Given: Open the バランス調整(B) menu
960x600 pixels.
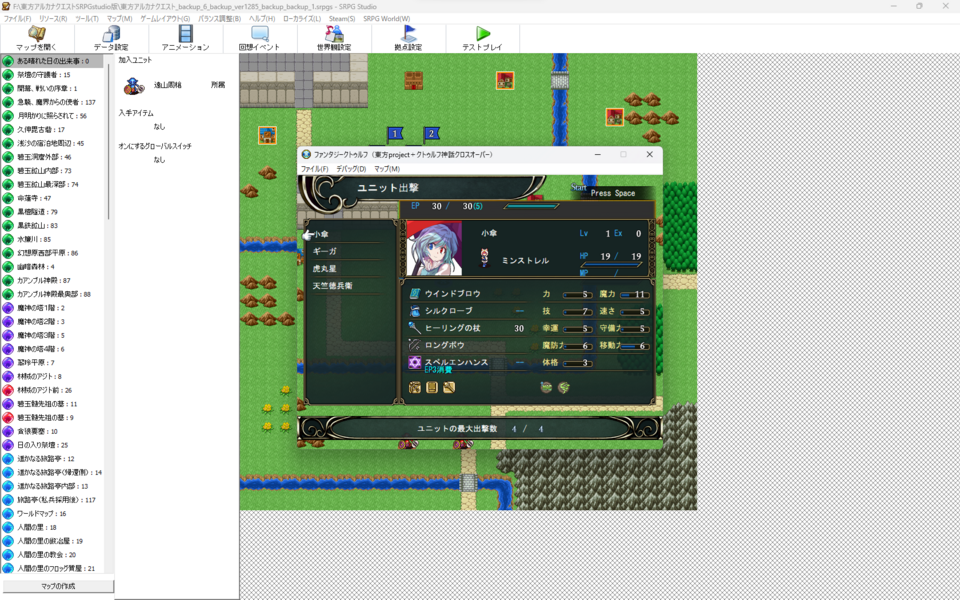Looking at the screenshot, I should tap(219, 19).
